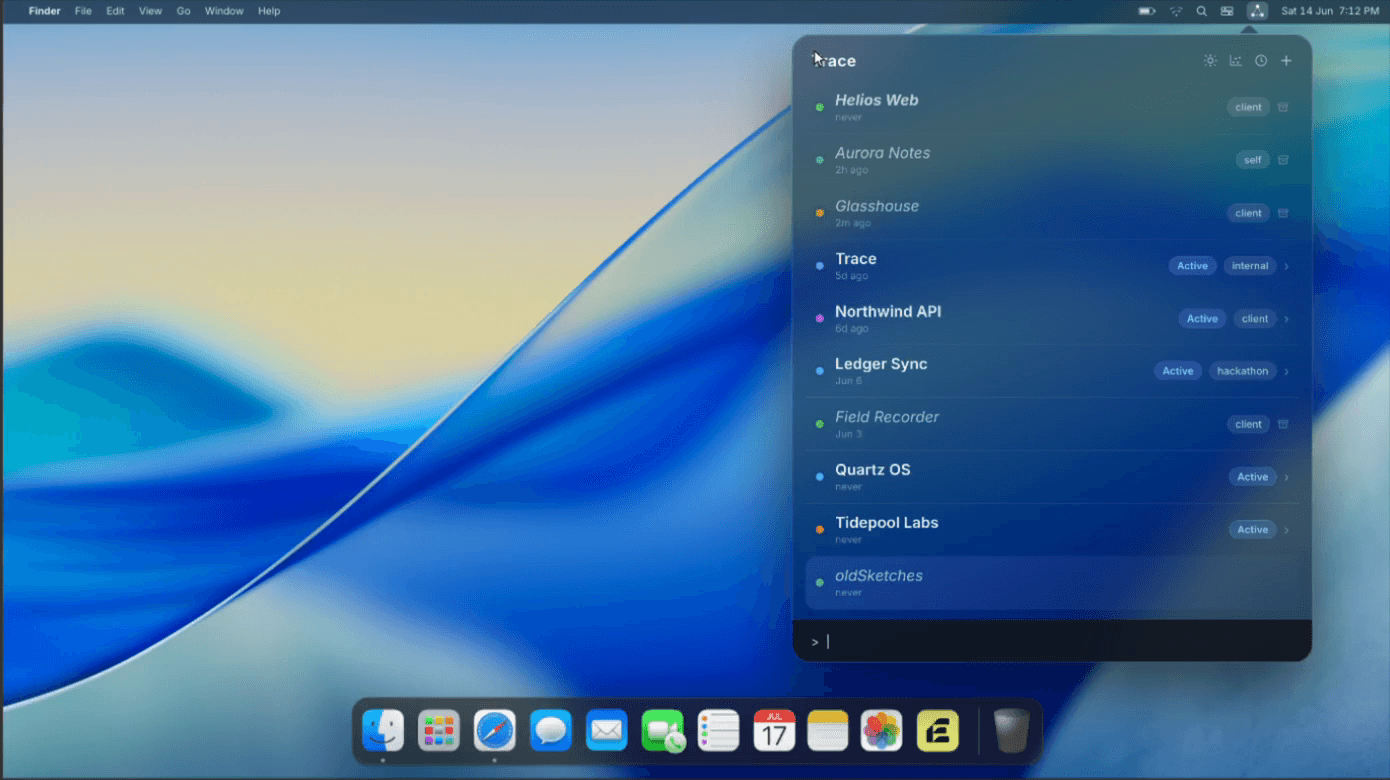
Task: Click the archive icon for Helios Web
Action: (x=1283, y=107)
